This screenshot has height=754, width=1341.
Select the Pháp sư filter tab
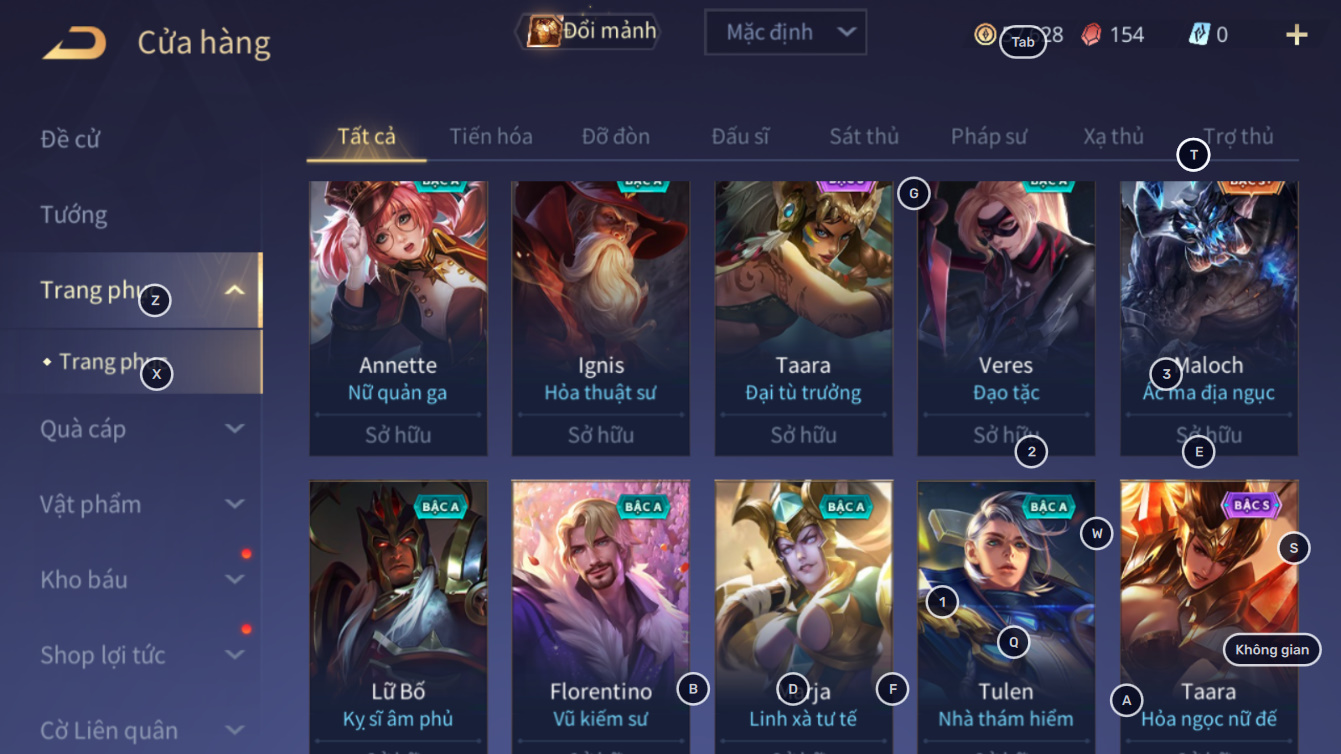click(x=989, y=136)
